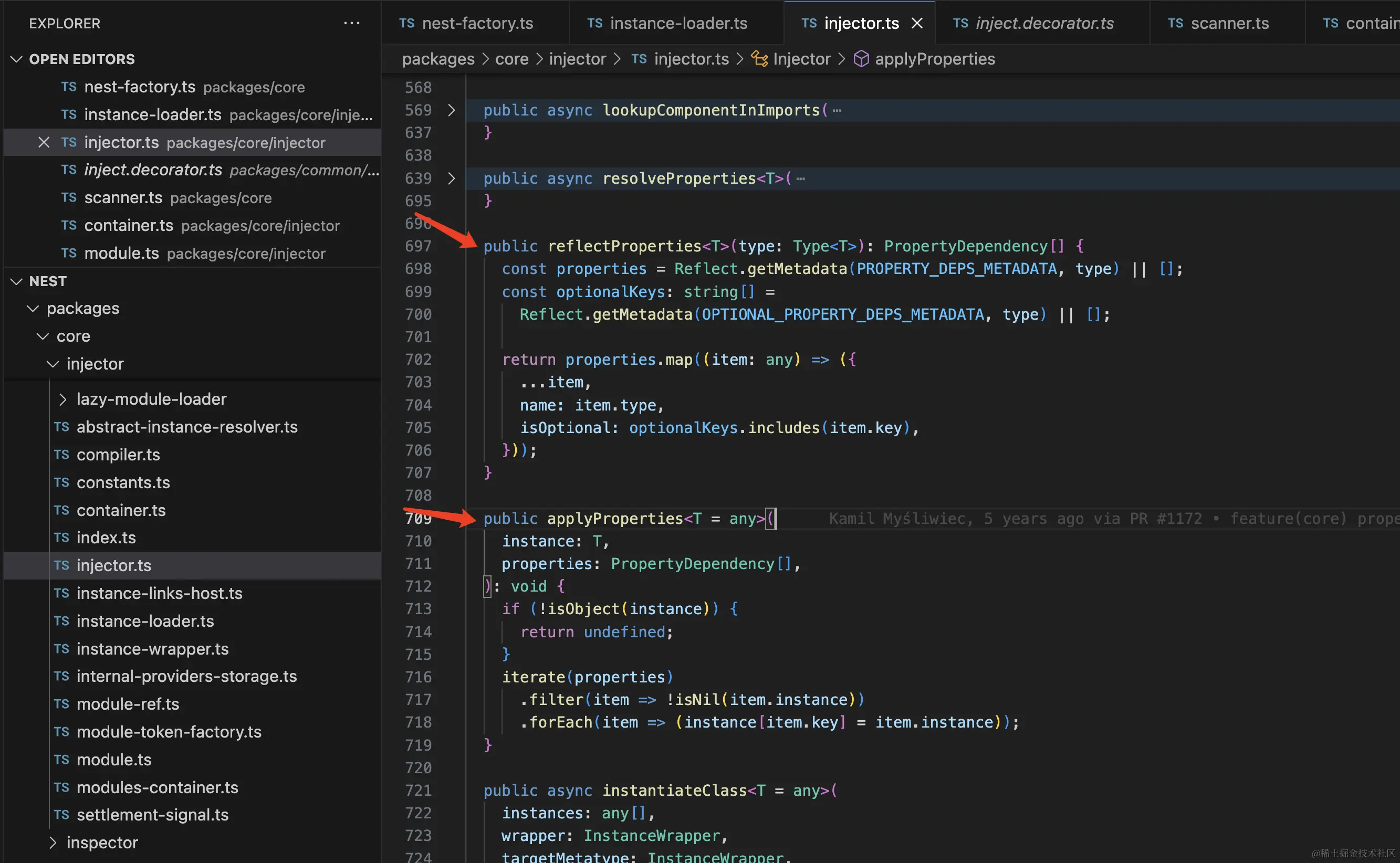Click the instantiateClass method name on line 721
Image resolution: width=1400 pixels, height=863 pixels.
coord(674,791)
